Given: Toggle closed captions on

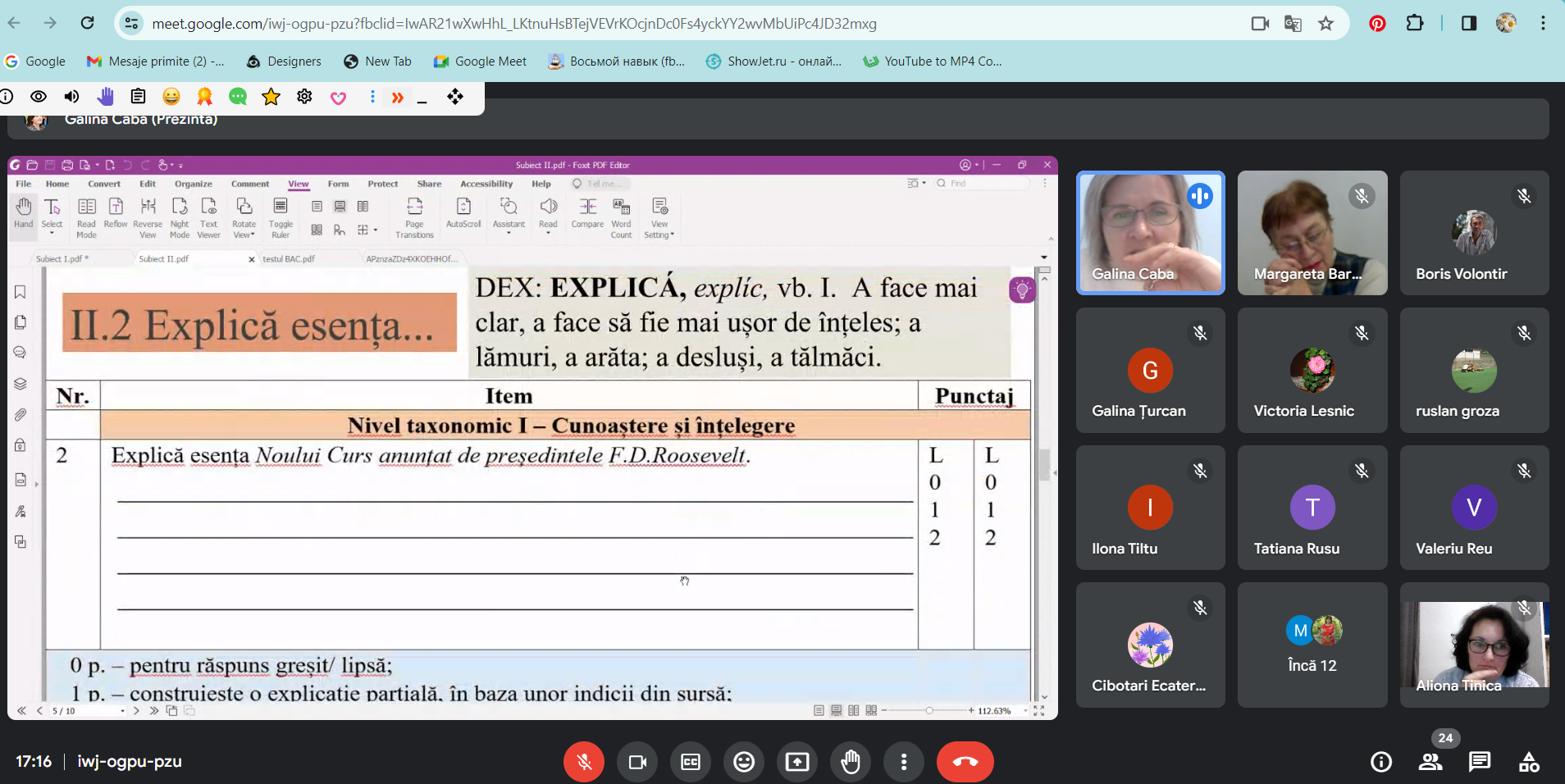Looking at the screenshot, I should pos(691,762).
